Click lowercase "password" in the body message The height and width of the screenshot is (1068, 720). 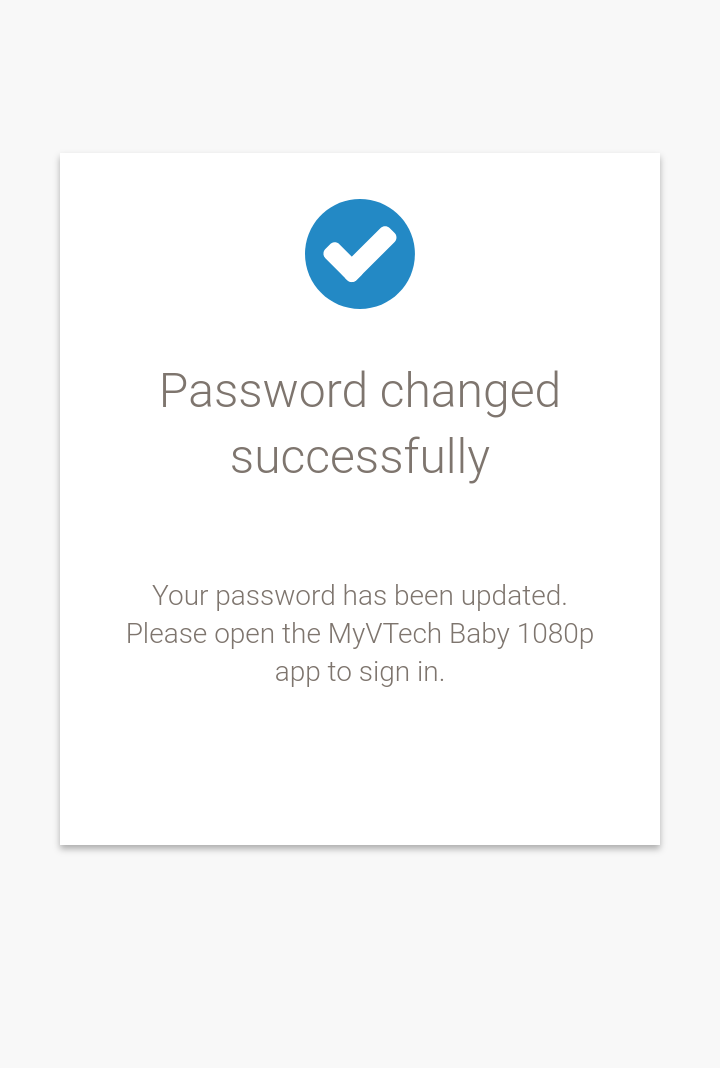pos(275,596)
